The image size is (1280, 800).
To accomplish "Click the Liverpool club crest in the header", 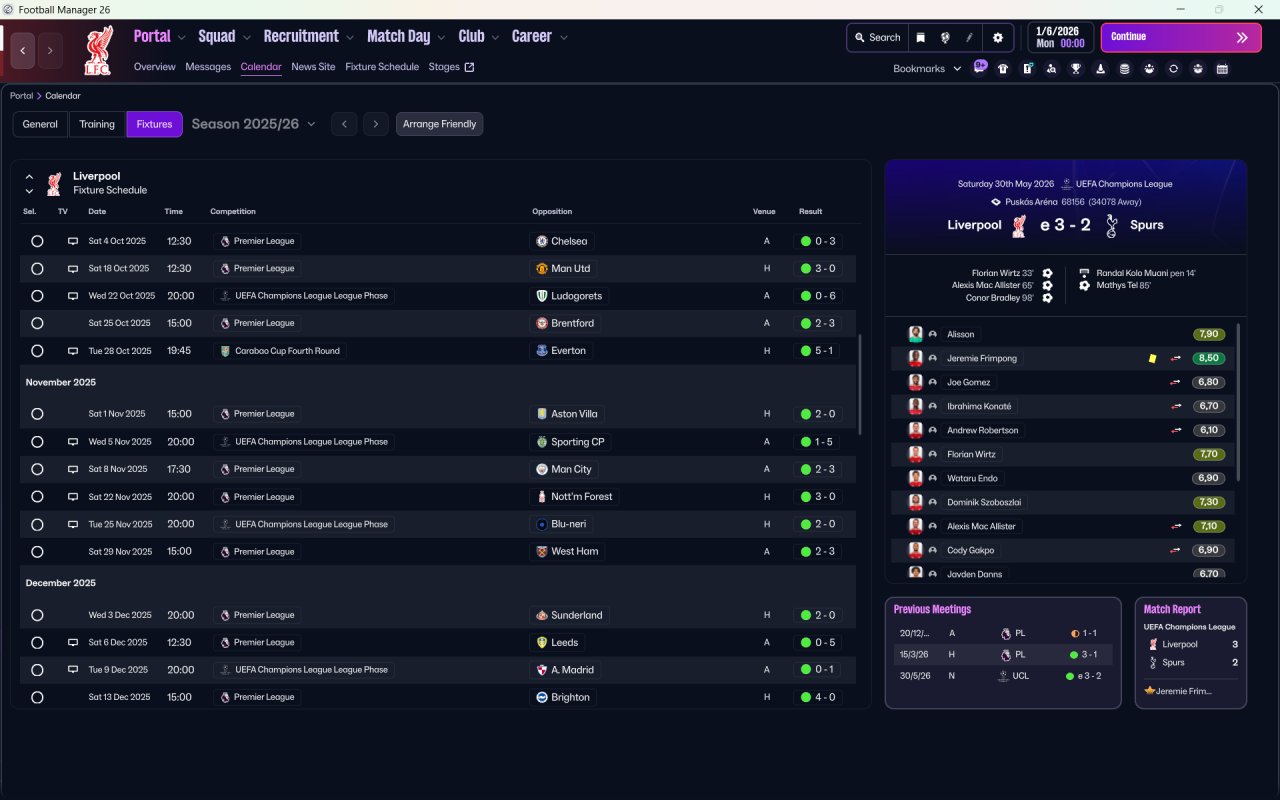I will point(97,51).
